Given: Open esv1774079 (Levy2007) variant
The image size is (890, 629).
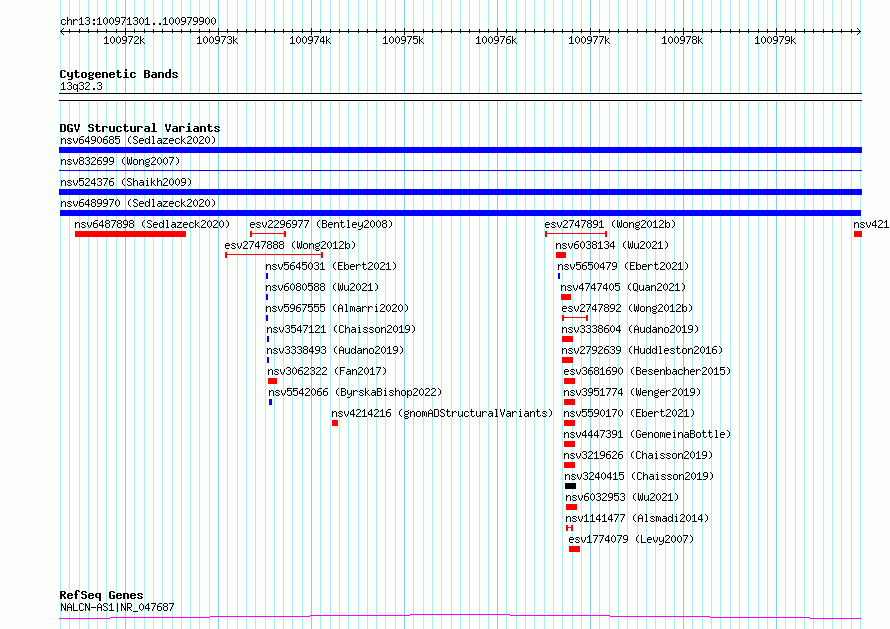Looking at the screenshot, I should tap(631, 539).
